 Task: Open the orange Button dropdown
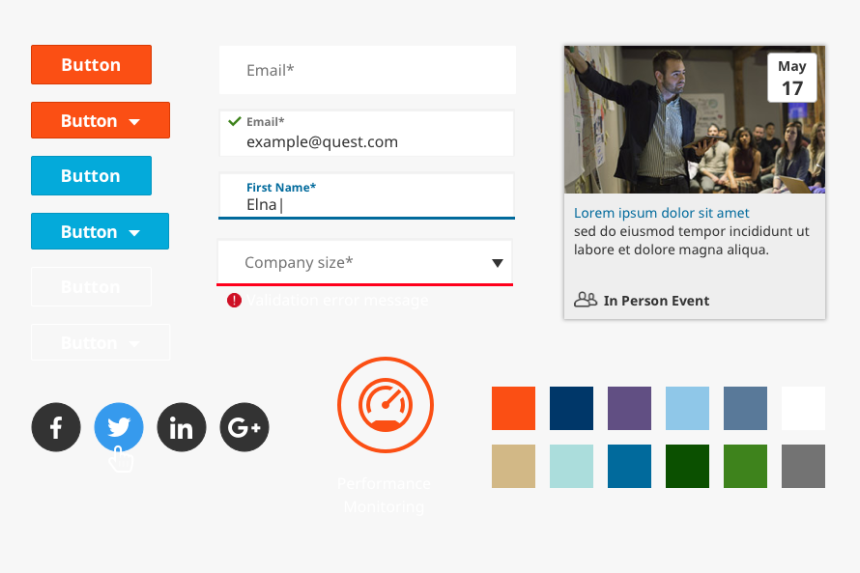tap(100, 121)
